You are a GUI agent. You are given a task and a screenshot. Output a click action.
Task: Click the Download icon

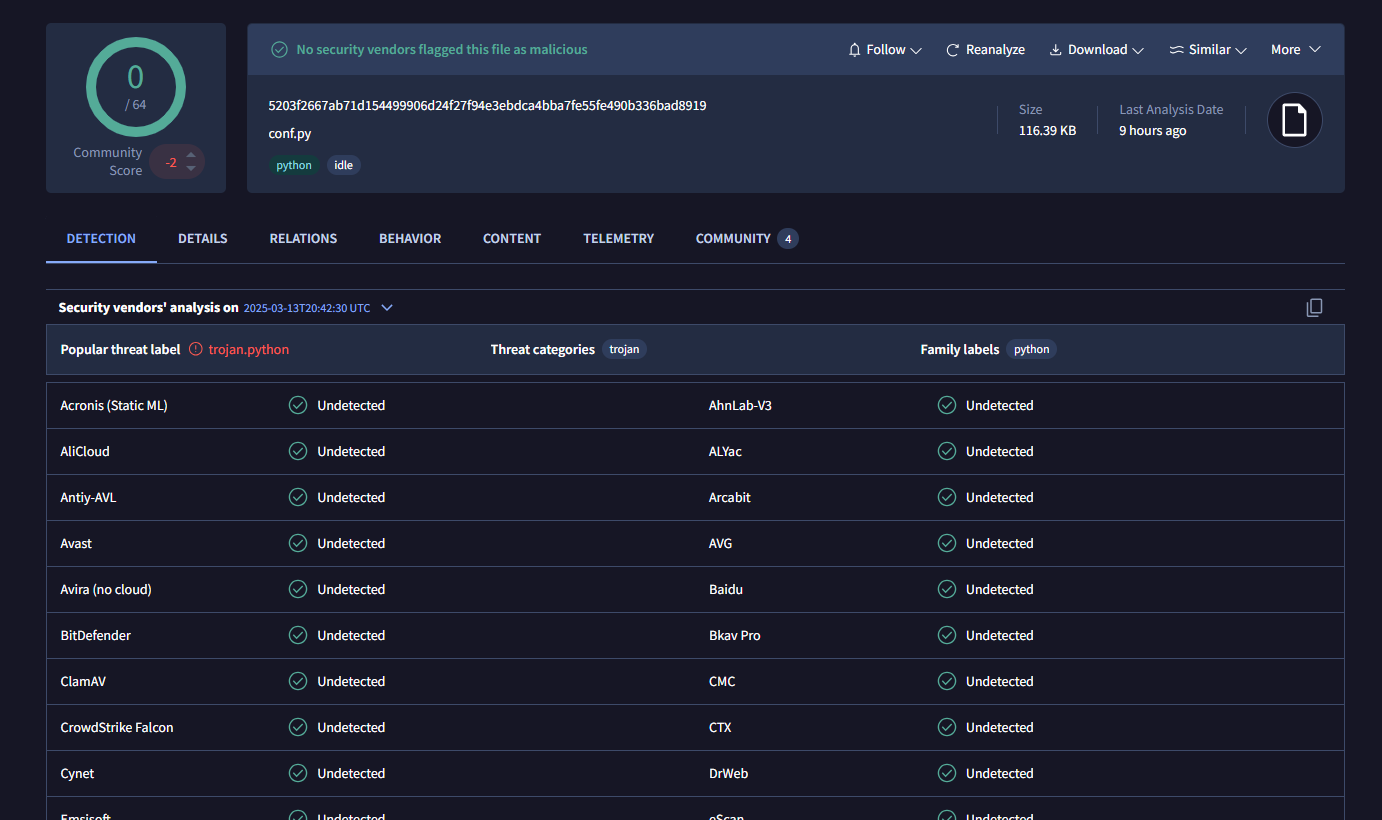pyautogui.click(x=1055, y=50)
